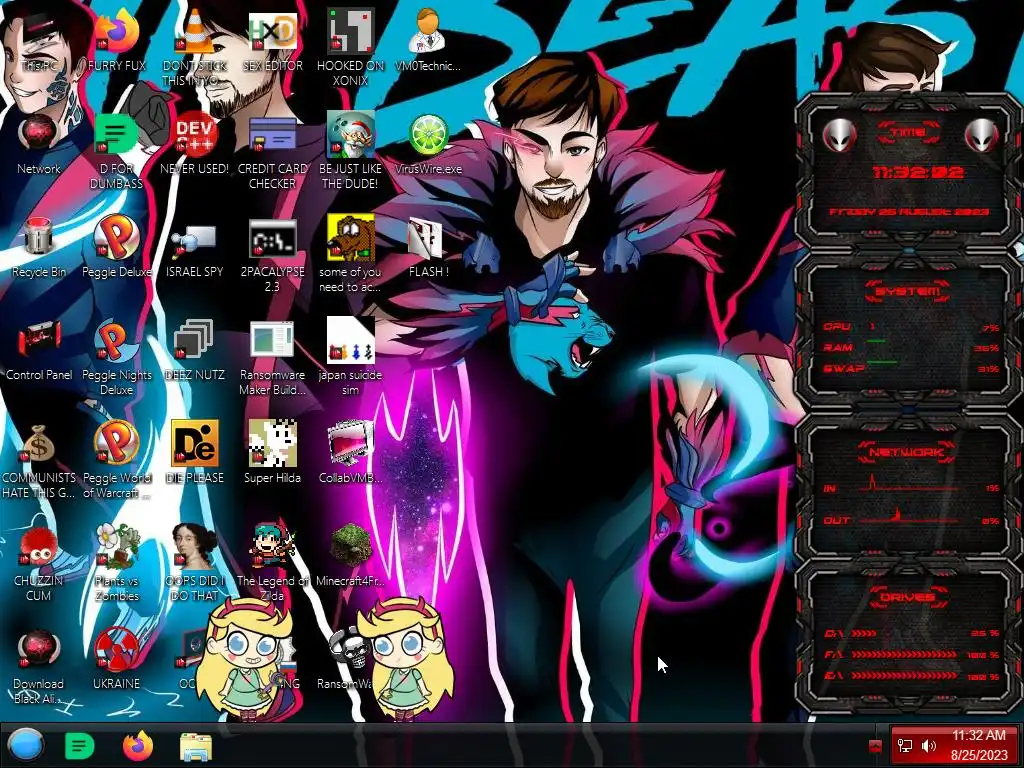Open Ransomware Maker Build... icon
The height and width of the screenshot is (768, 1024).
click(x=272, y=358)
